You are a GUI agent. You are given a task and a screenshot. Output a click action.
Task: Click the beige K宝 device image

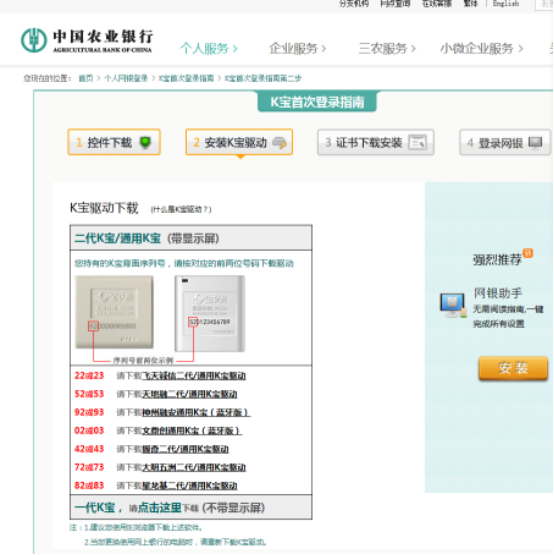pos(114,312)
